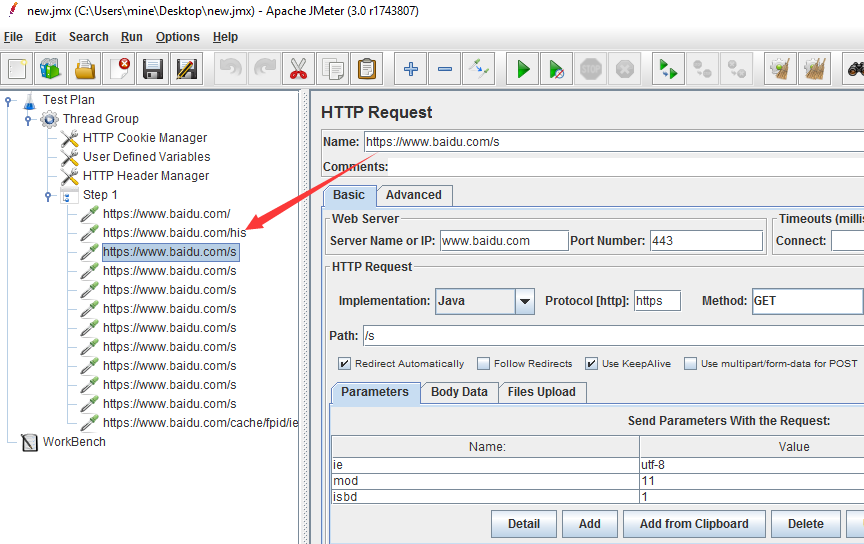Collapse the Test Plan tree node
This screenshot has width=864, height=544.
[8, 100]
